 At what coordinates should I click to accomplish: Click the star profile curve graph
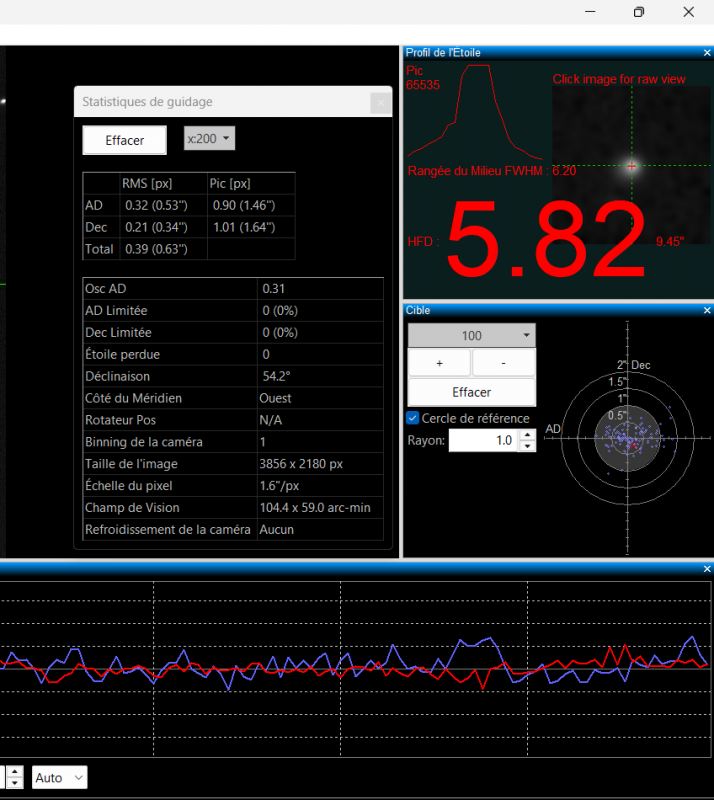coord(475,112)
